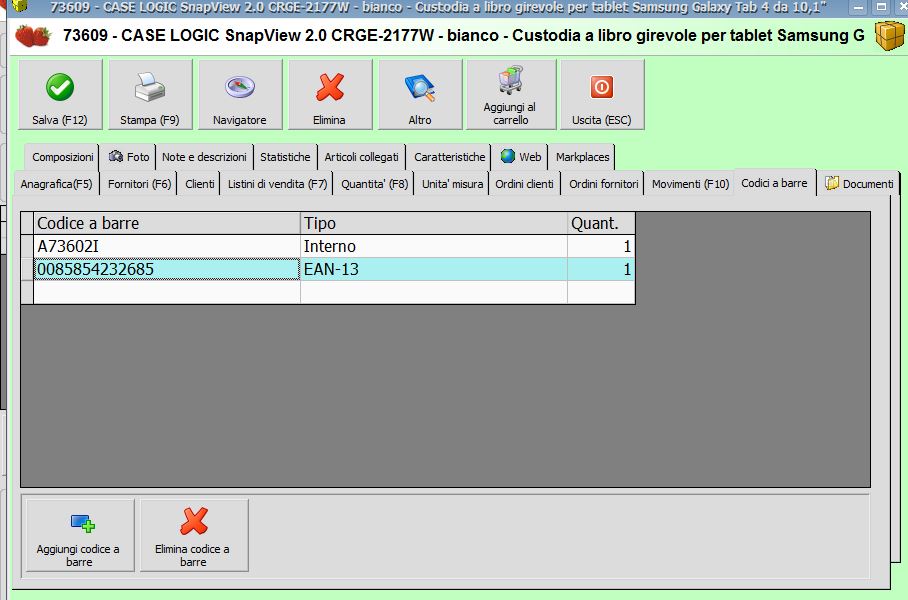Viewport: 908px width, 600px height.
Task: Click Elimina codice a barre button
Action: tap(194, 535)
